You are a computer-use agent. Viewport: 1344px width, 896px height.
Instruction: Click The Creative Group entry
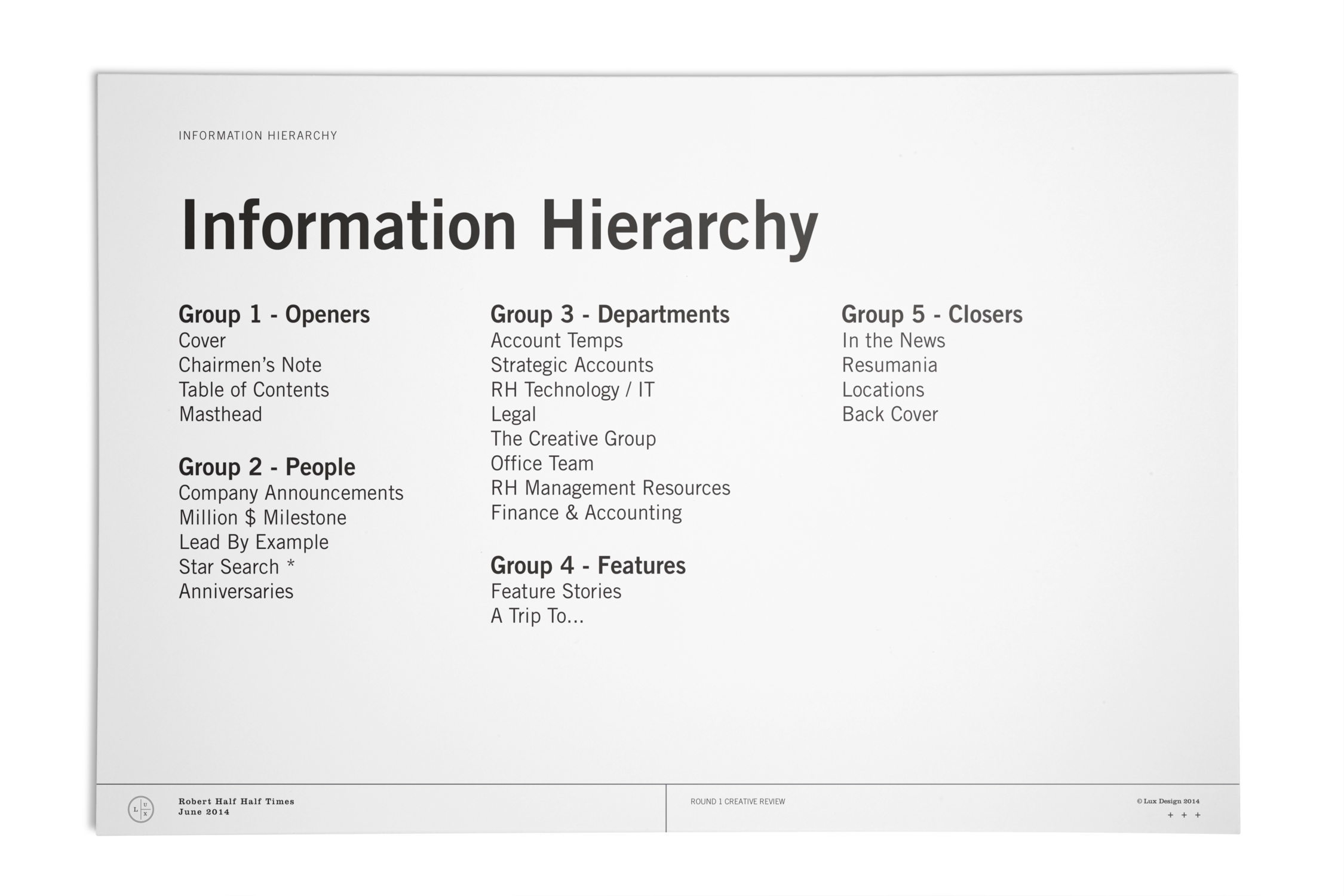(573, 438)
